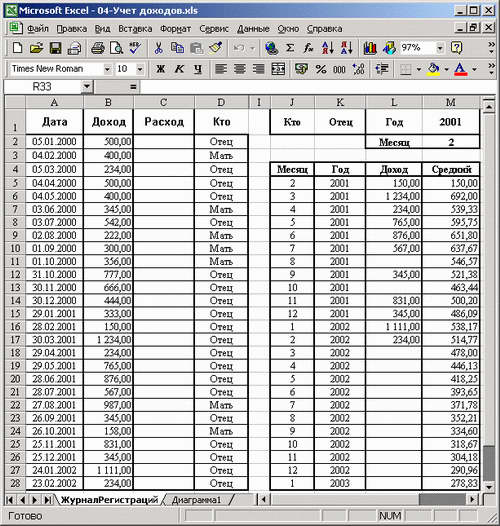Open the Сервис menu

[x=214, y=29]
